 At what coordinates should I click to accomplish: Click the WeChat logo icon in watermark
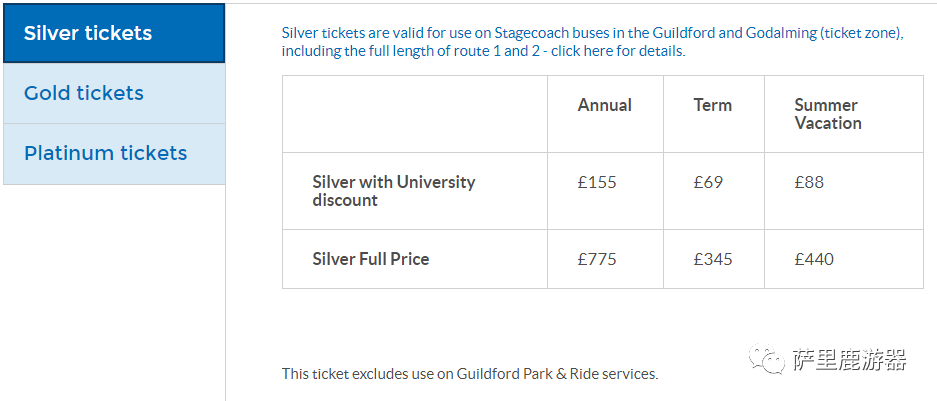tap(767, 359)
